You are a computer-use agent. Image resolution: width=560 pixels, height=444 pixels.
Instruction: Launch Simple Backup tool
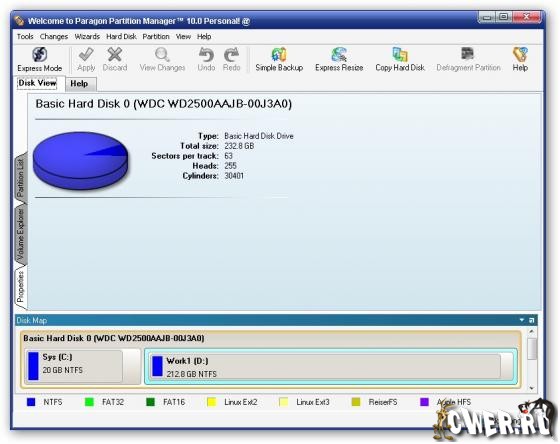pos(279,59)
